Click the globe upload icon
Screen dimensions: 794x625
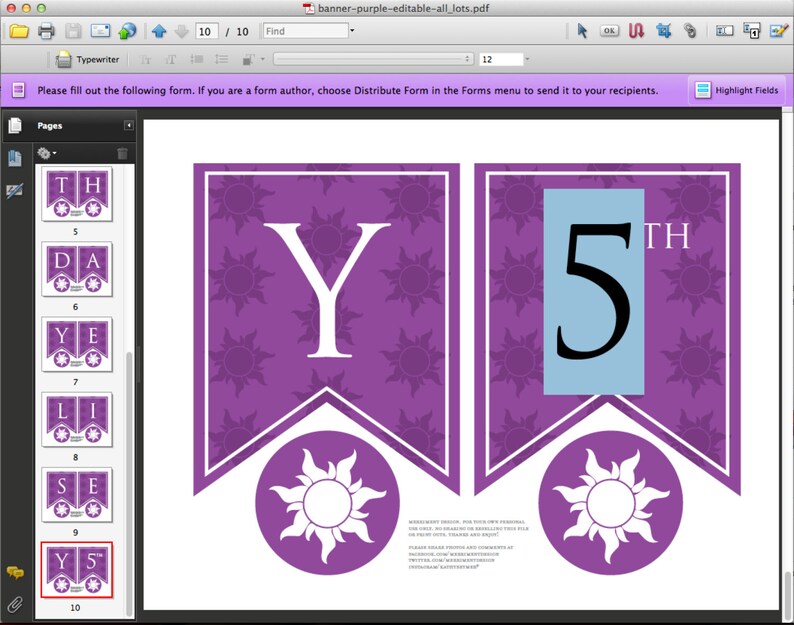(x=127, y=31)
